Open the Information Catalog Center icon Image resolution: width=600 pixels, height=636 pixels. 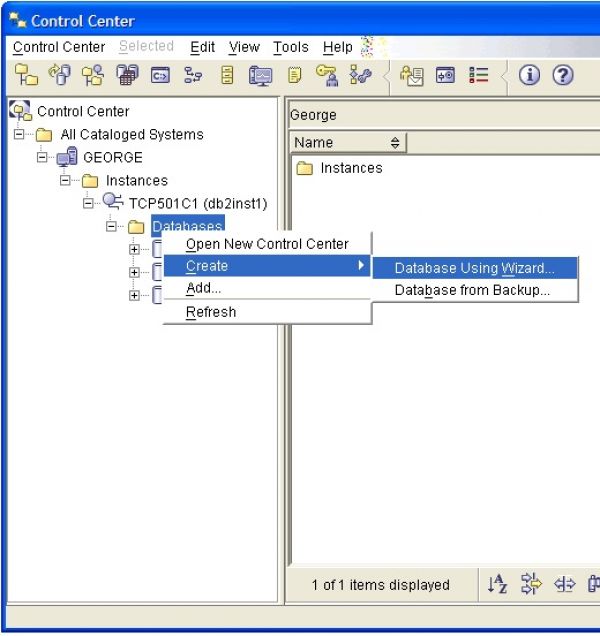click(x=227, y=75)
